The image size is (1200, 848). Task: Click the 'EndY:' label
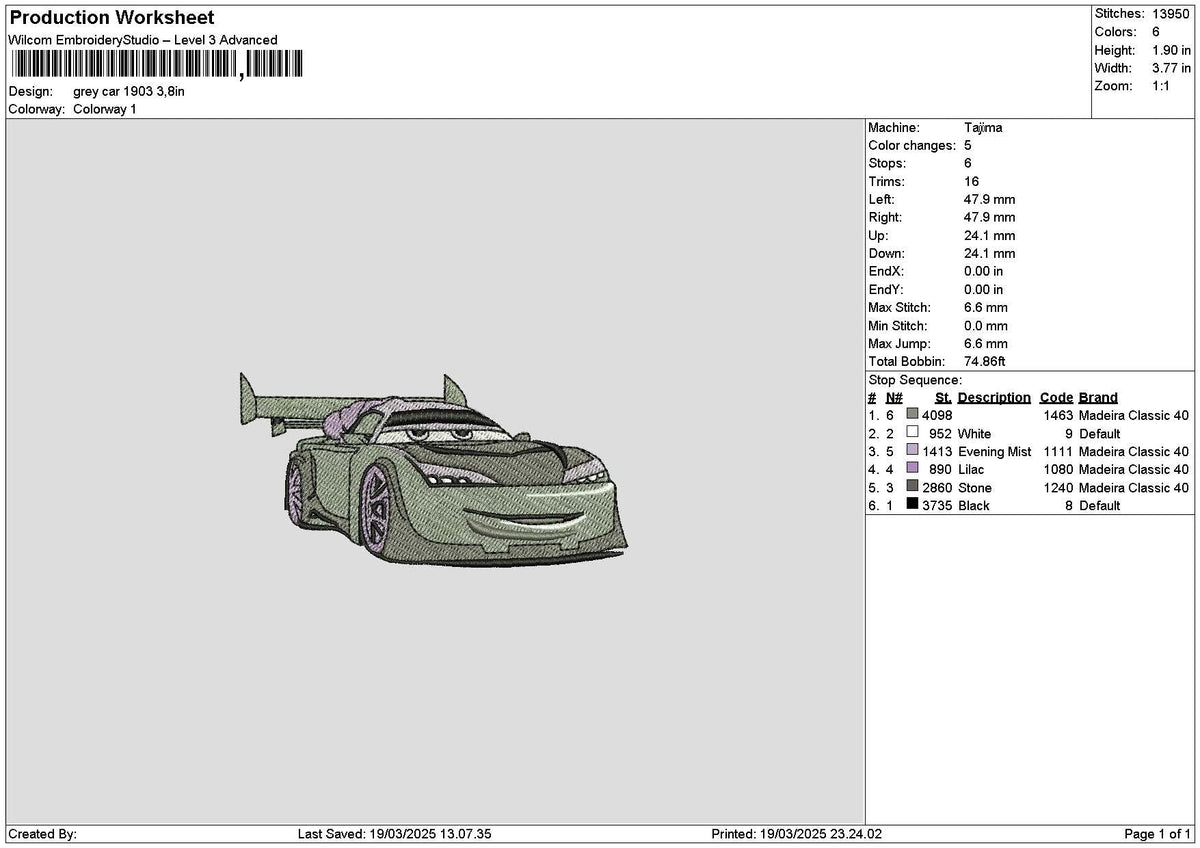click(886, 290)
